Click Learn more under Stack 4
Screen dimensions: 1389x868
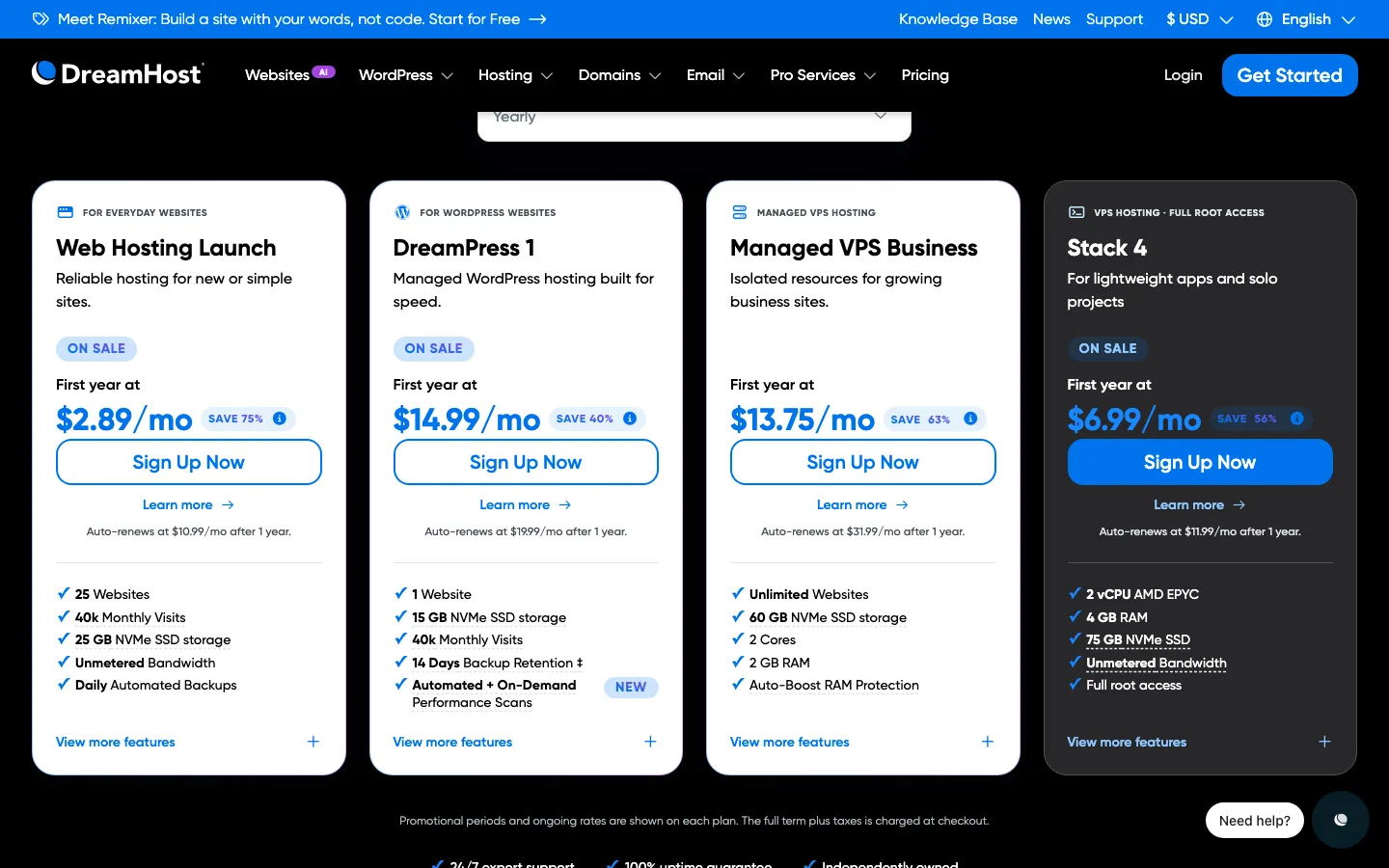click(1200, 504)
